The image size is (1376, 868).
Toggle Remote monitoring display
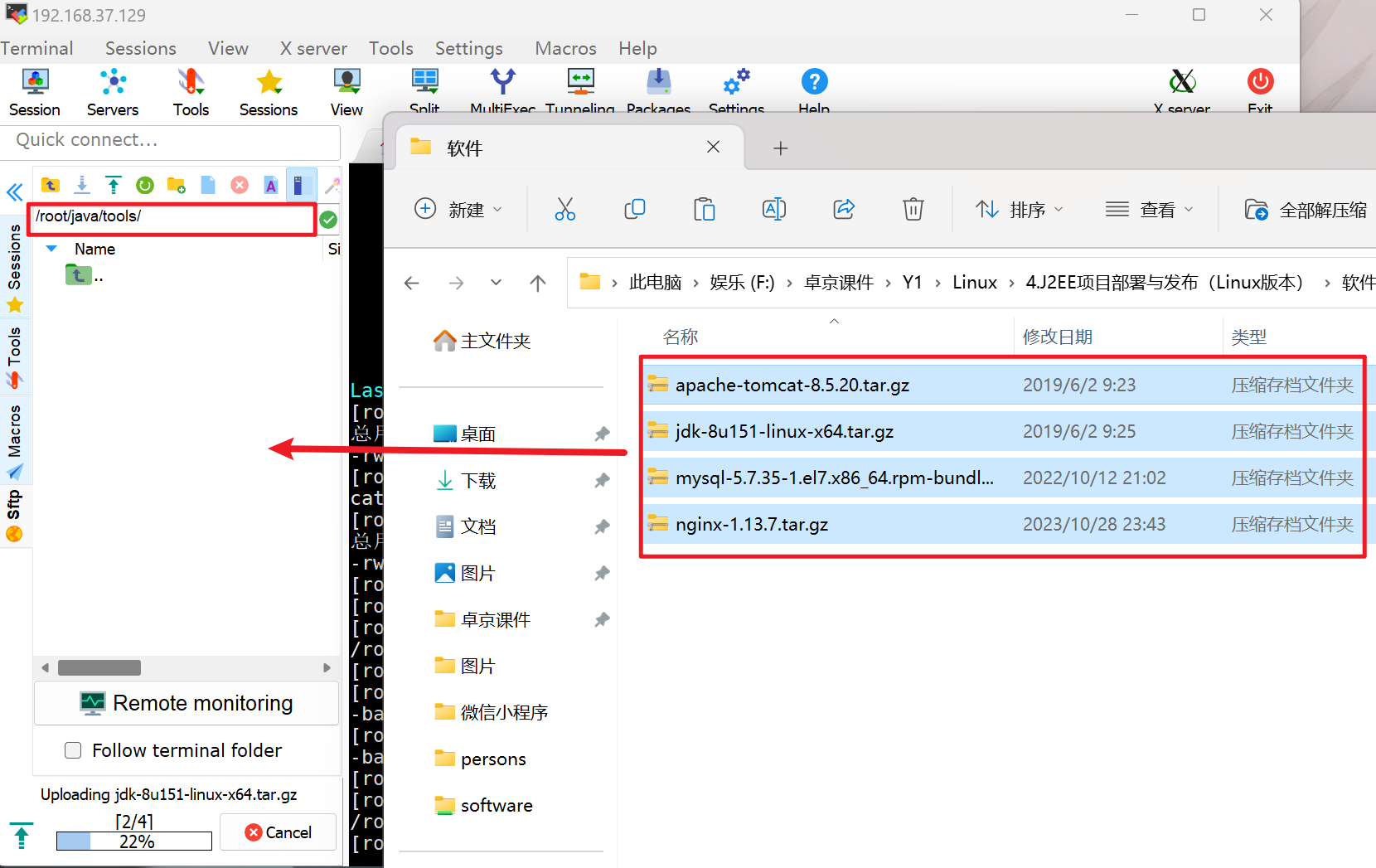pos(186,702)
